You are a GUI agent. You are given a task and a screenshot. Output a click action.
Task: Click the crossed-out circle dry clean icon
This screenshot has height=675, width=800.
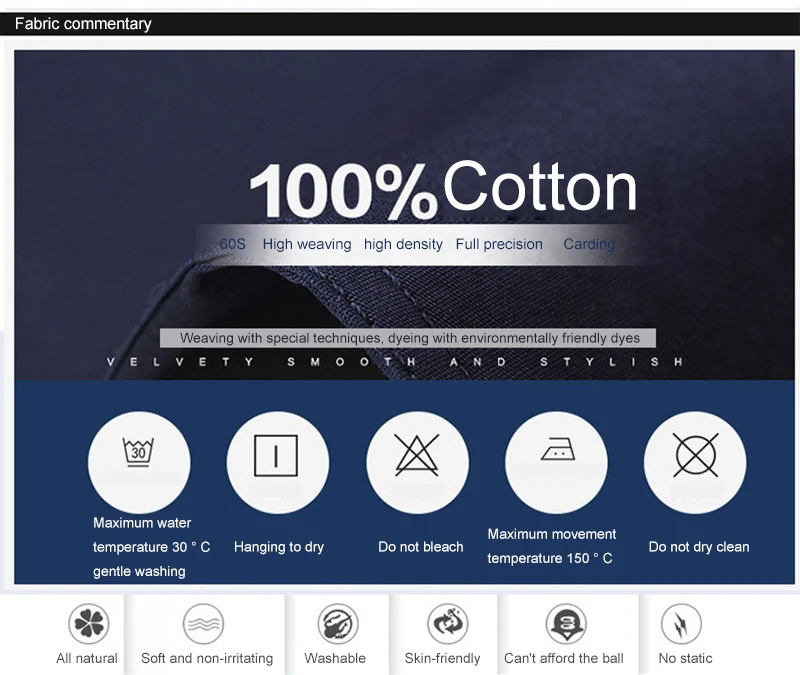(696, 455)
